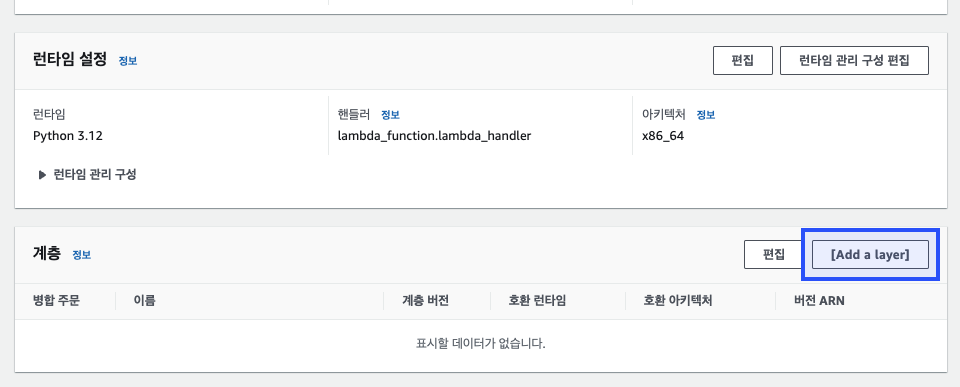
Task: Click 편집 button in 런타임 설정 panel
Action: [743, 61]
